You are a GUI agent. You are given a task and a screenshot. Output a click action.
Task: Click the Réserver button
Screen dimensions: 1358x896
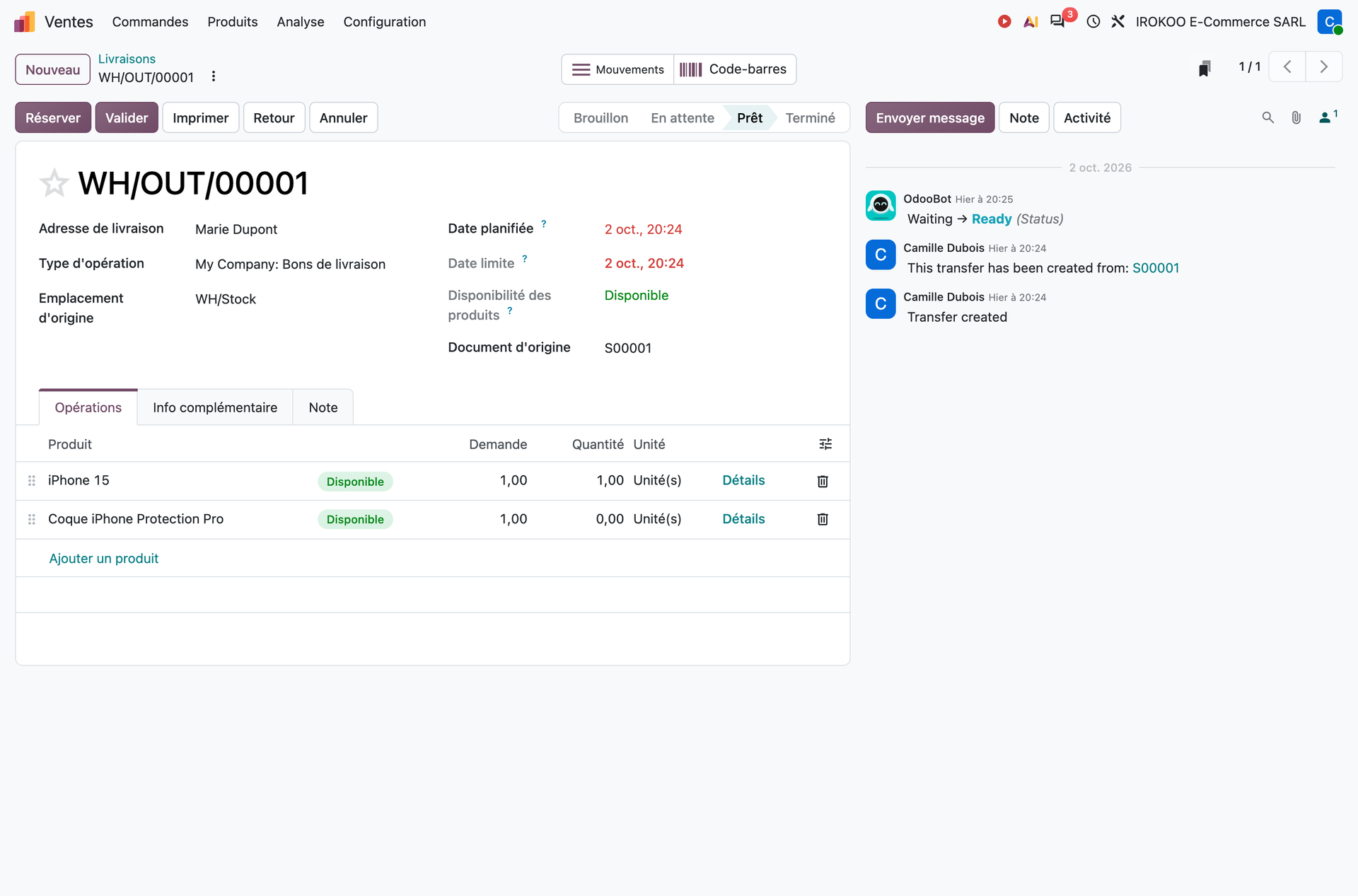click(x=53, y=117)
